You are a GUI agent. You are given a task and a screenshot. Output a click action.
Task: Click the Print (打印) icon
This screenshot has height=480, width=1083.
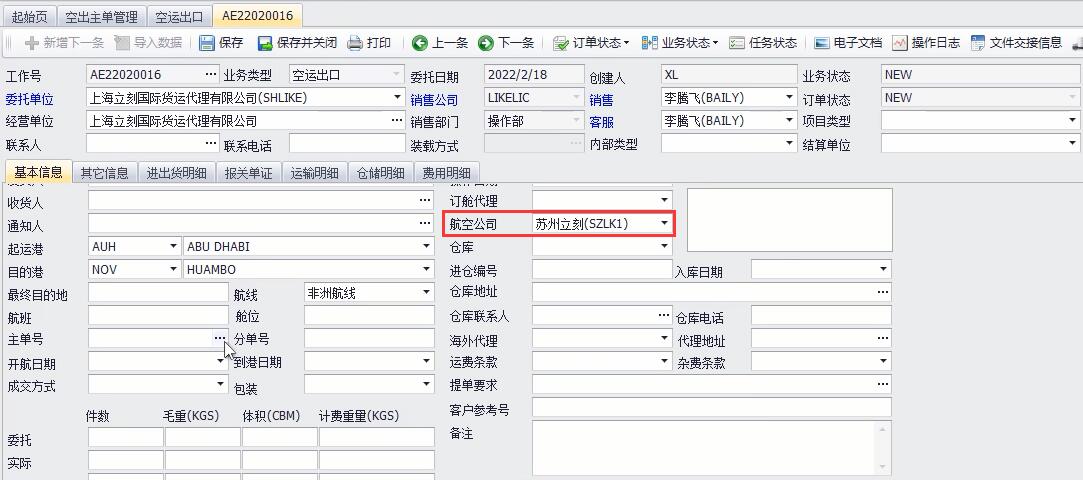(355, 43)
